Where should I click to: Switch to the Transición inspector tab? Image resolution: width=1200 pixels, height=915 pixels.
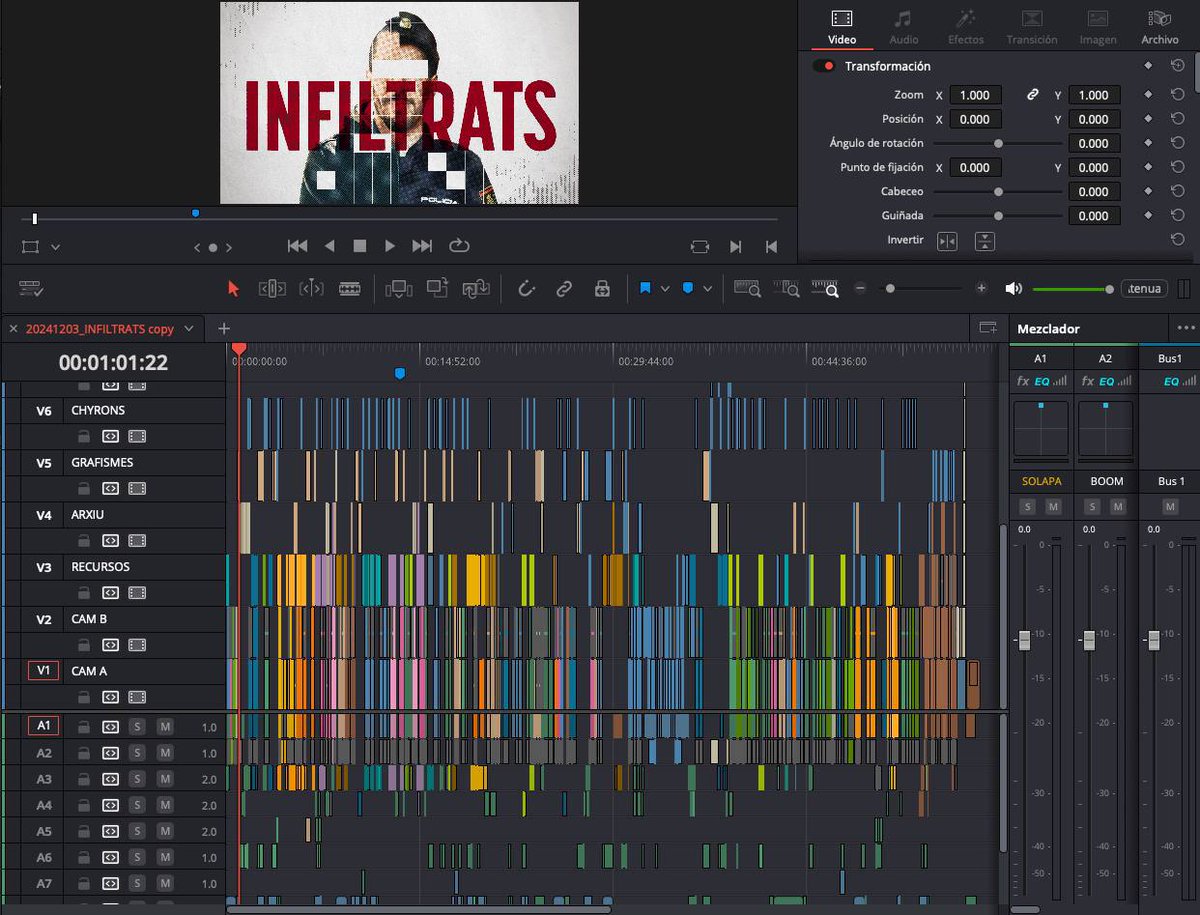(x=1032, y=27)
